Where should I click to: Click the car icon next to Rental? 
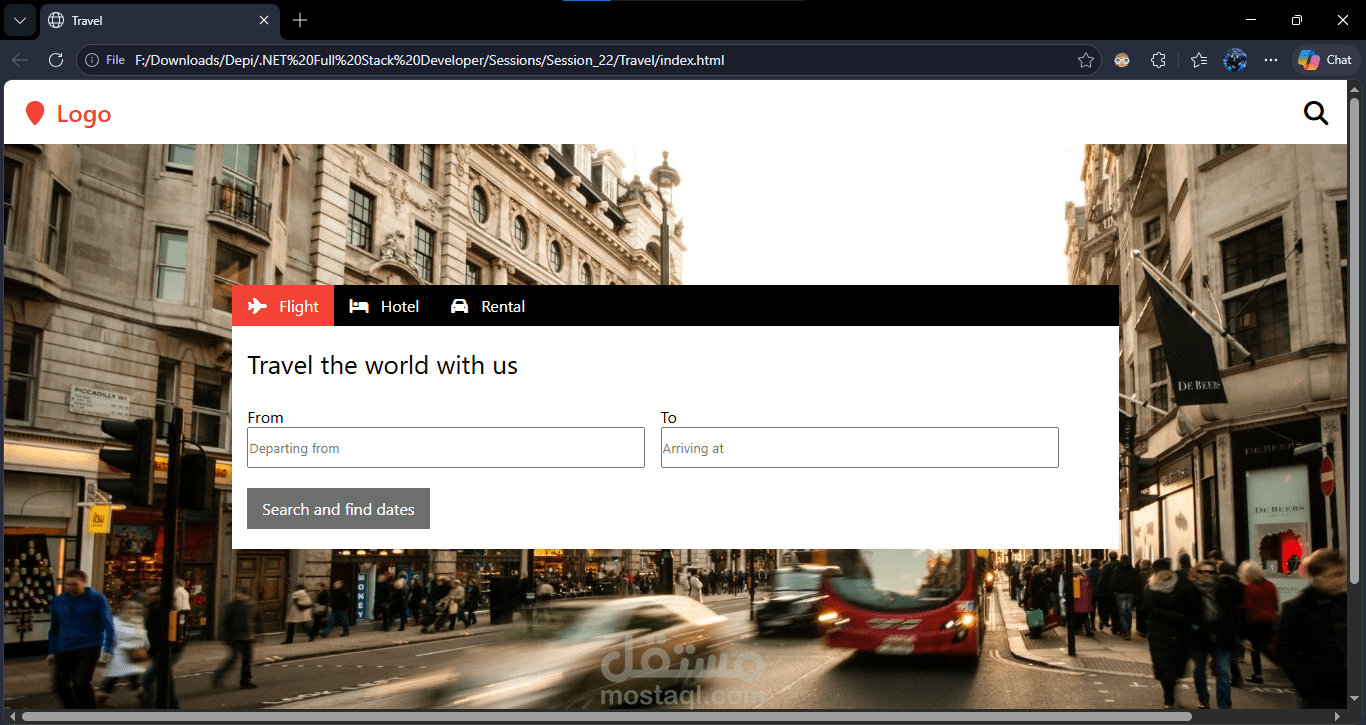(458, 305)
